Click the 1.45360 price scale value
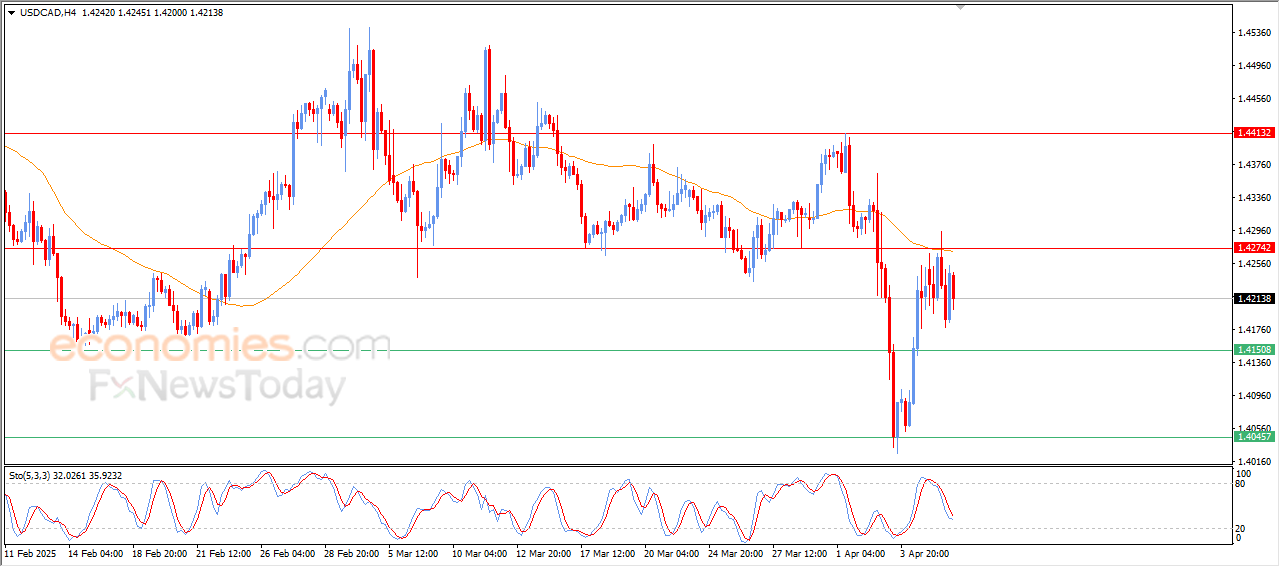 point(1255,33)
